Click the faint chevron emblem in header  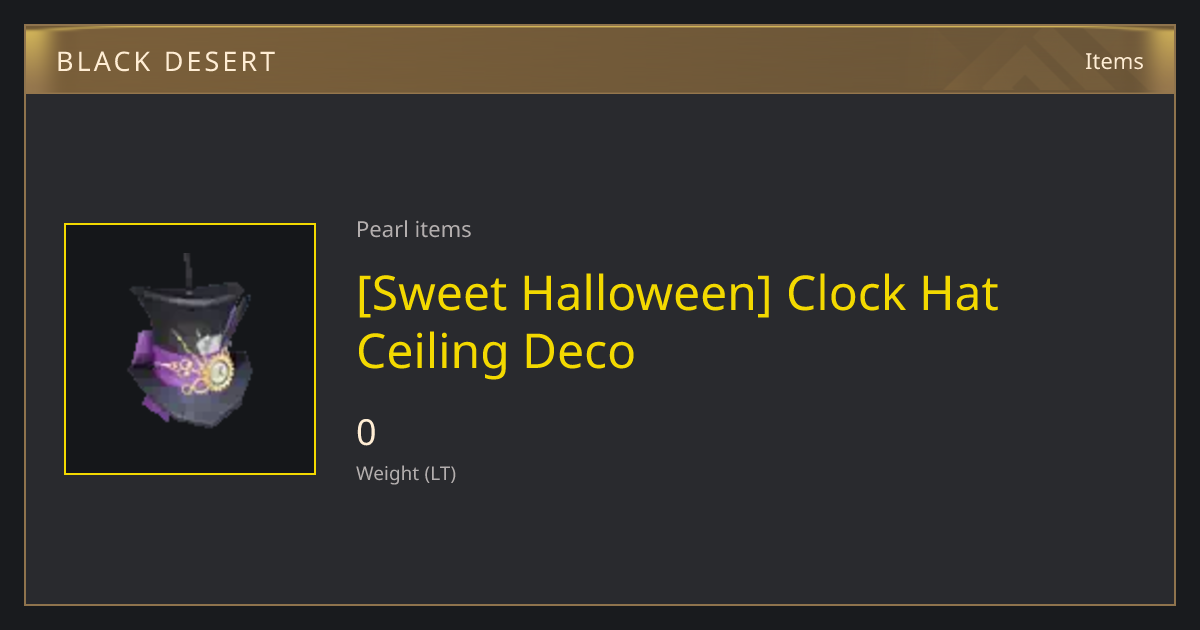(x=1030, y=60)
